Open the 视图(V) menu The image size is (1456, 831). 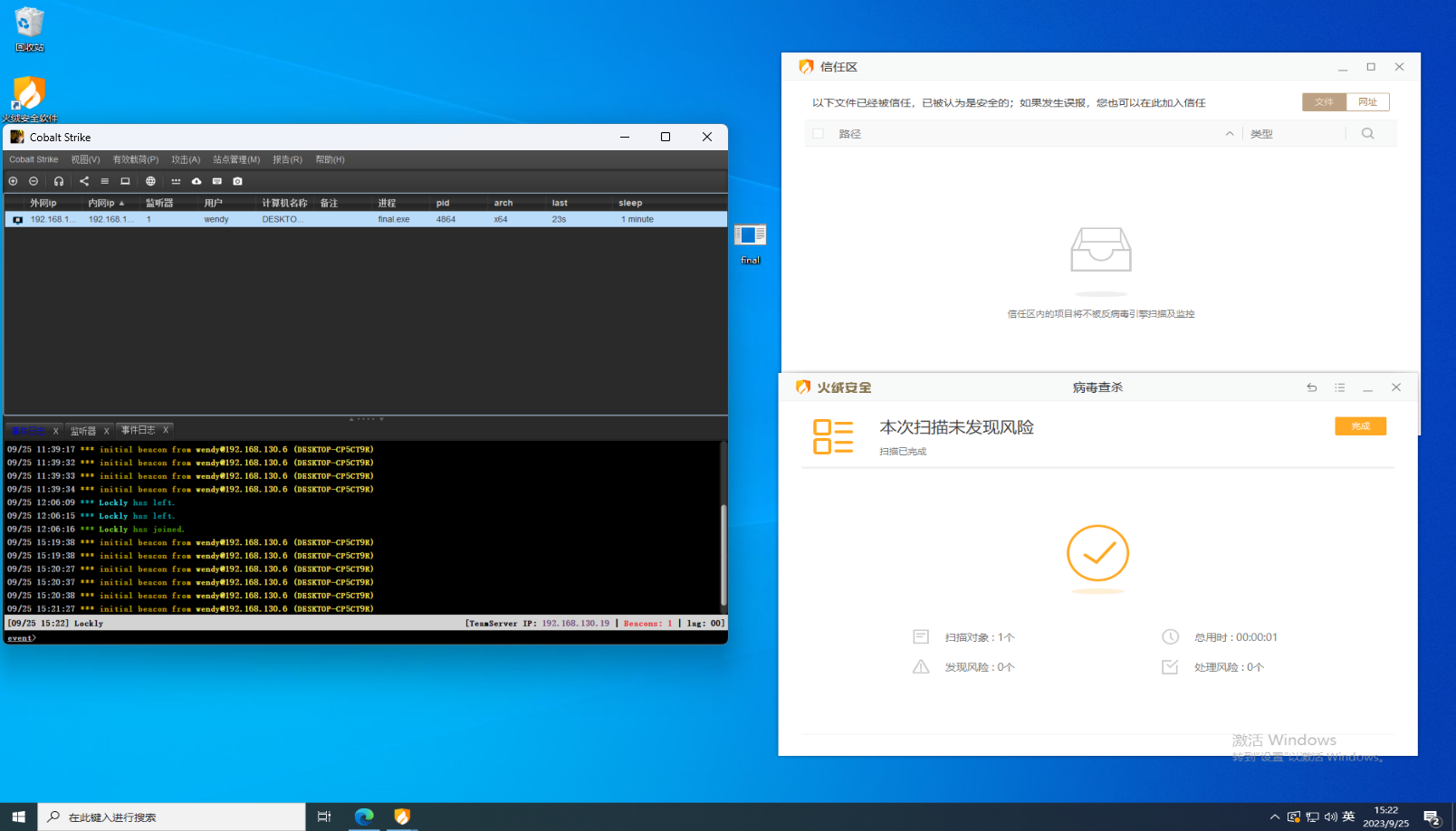(x=85, y=159)
